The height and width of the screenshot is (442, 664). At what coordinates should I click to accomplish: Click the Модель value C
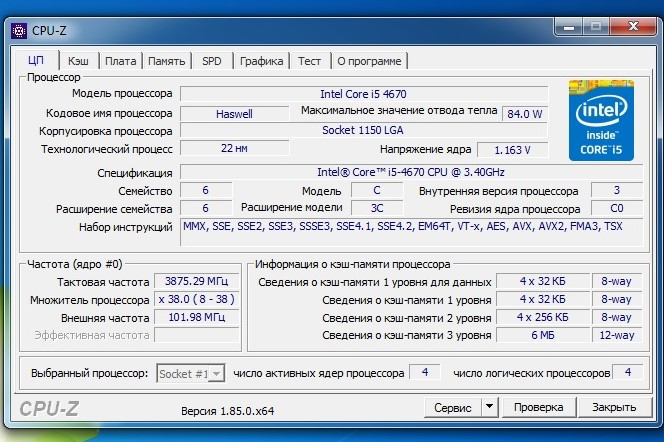tap(377, 190)
